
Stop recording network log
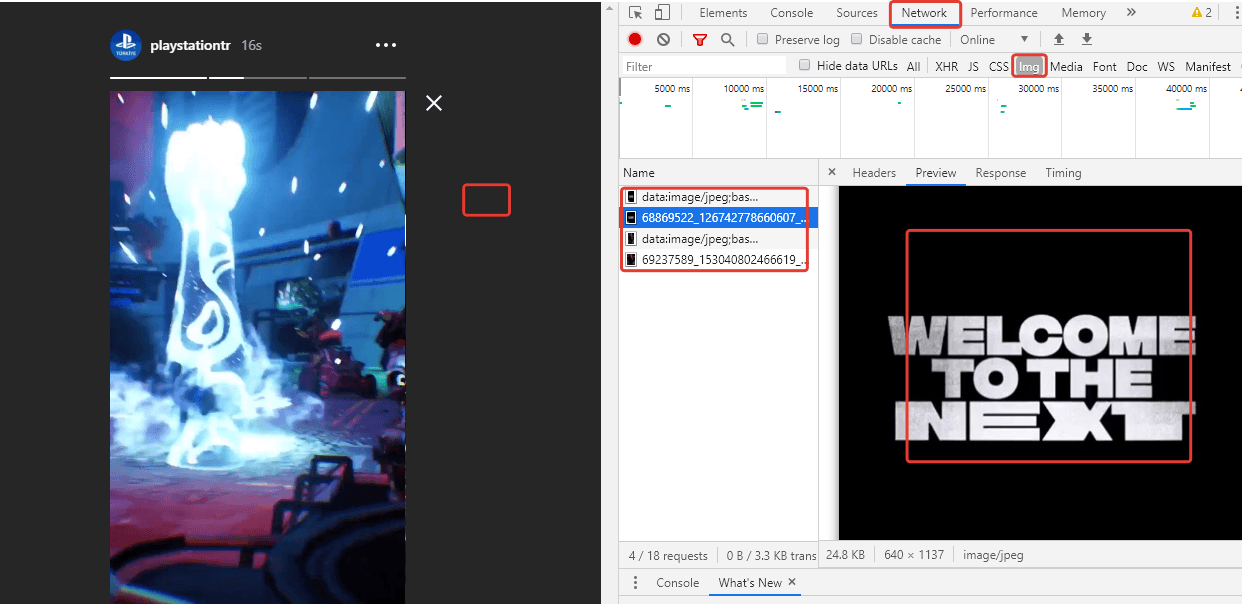click(x=635, y=39)
